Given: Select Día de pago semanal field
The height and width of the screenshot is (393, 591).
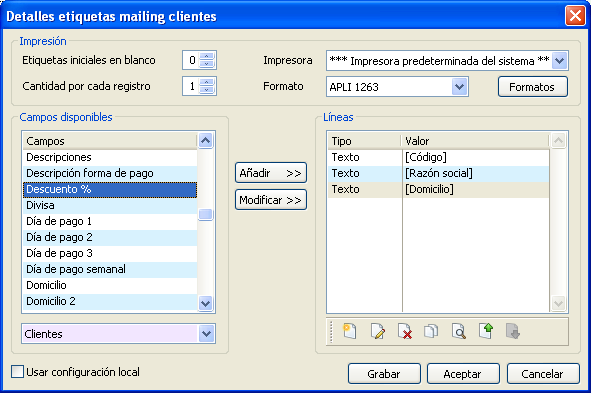Looking at the screenshot, I should pos(110,269).
